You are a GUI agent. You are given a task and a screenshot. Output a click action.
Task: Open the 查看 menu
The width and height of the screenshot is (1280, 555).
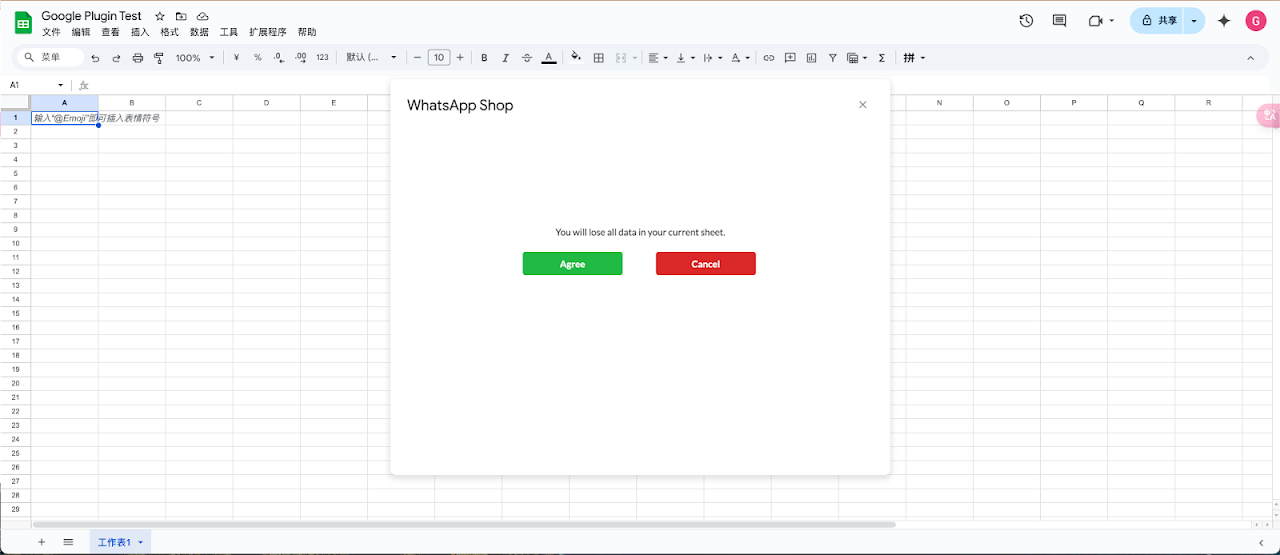(110, 32)
